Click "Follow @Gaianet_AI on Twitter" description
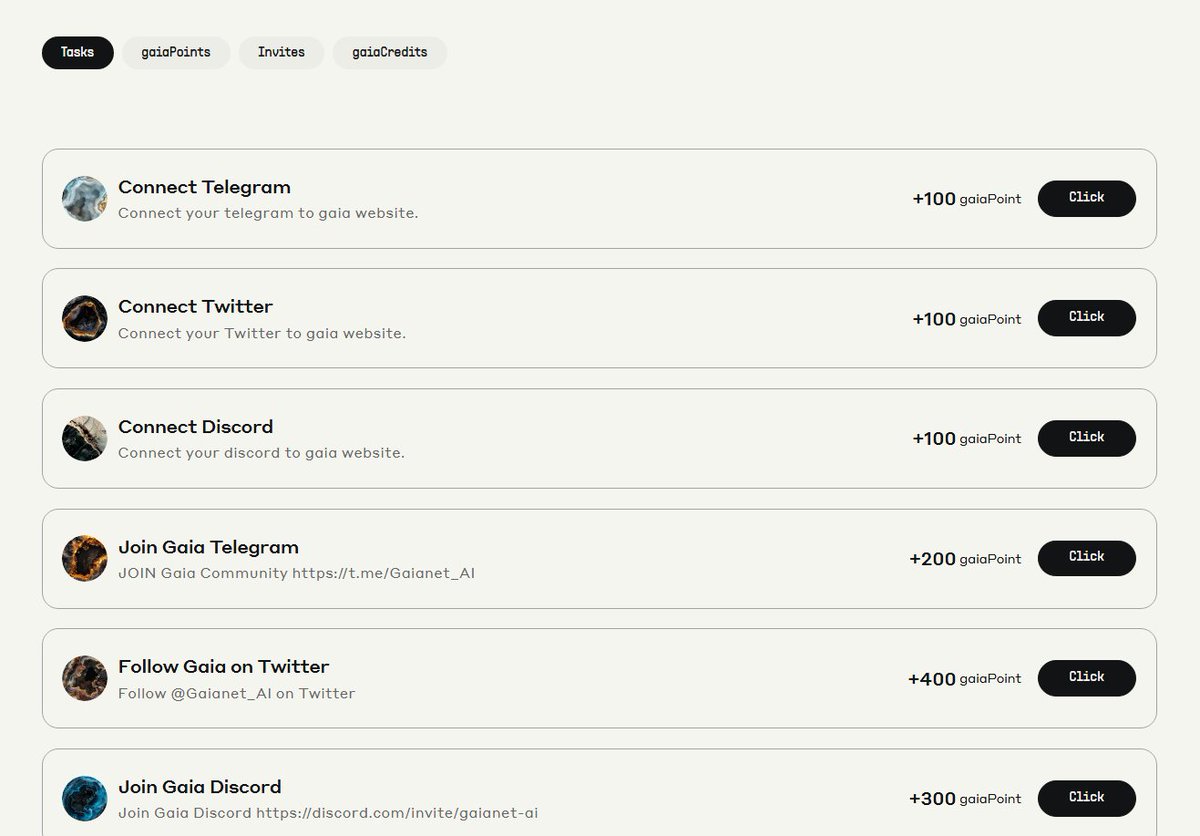 tap(236, 693)
